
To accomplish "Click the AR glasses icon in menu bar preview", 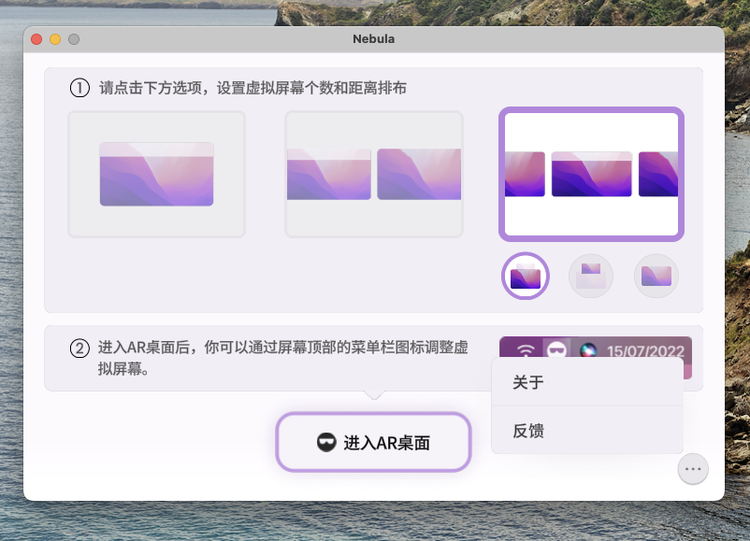I will pyautogui.click(x=556, y=350).
